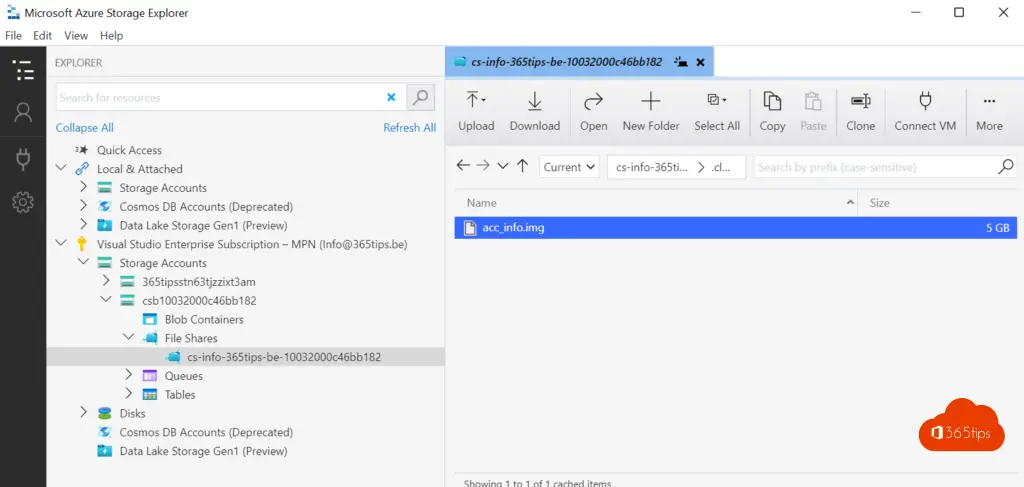Viewport: 1024px width, 487px height.
Task: Expand Storage Accounts under Local & Attached
Action: [83, 187]
